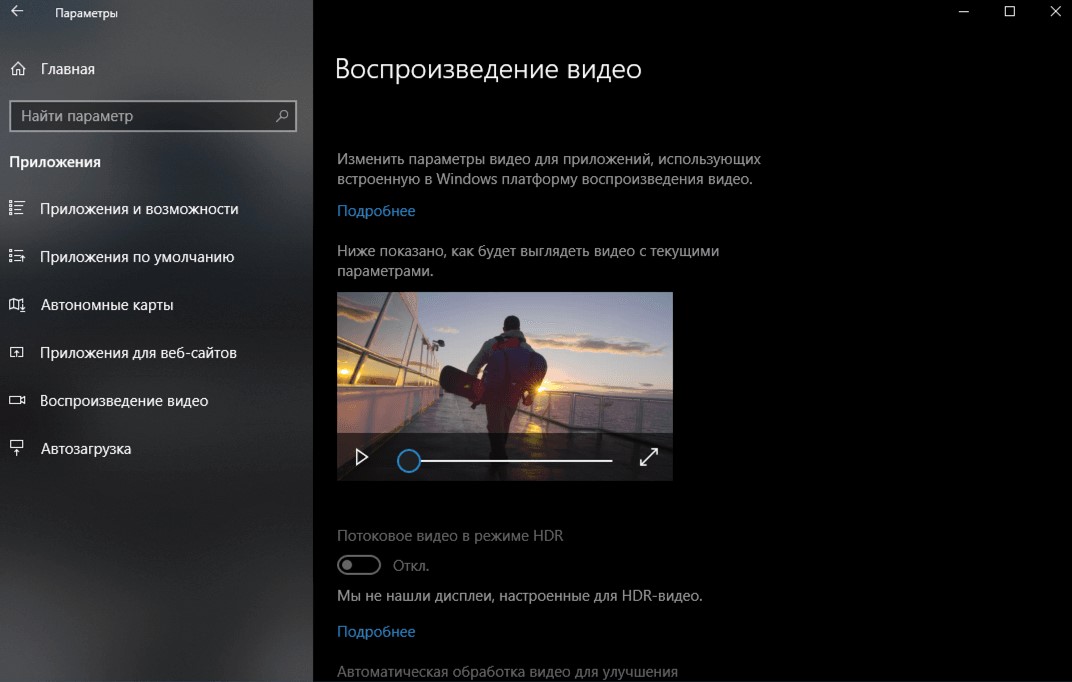
Task: Click the Приложения category header
Action: 55,162
